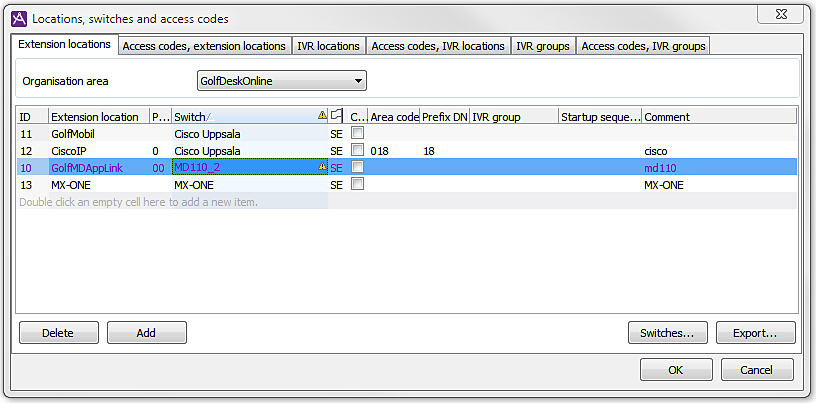The height and width of the screenshot is (403, 816).
Task: Click the flag icon column header
Action: pyautogui.click(x=337, y=116)
